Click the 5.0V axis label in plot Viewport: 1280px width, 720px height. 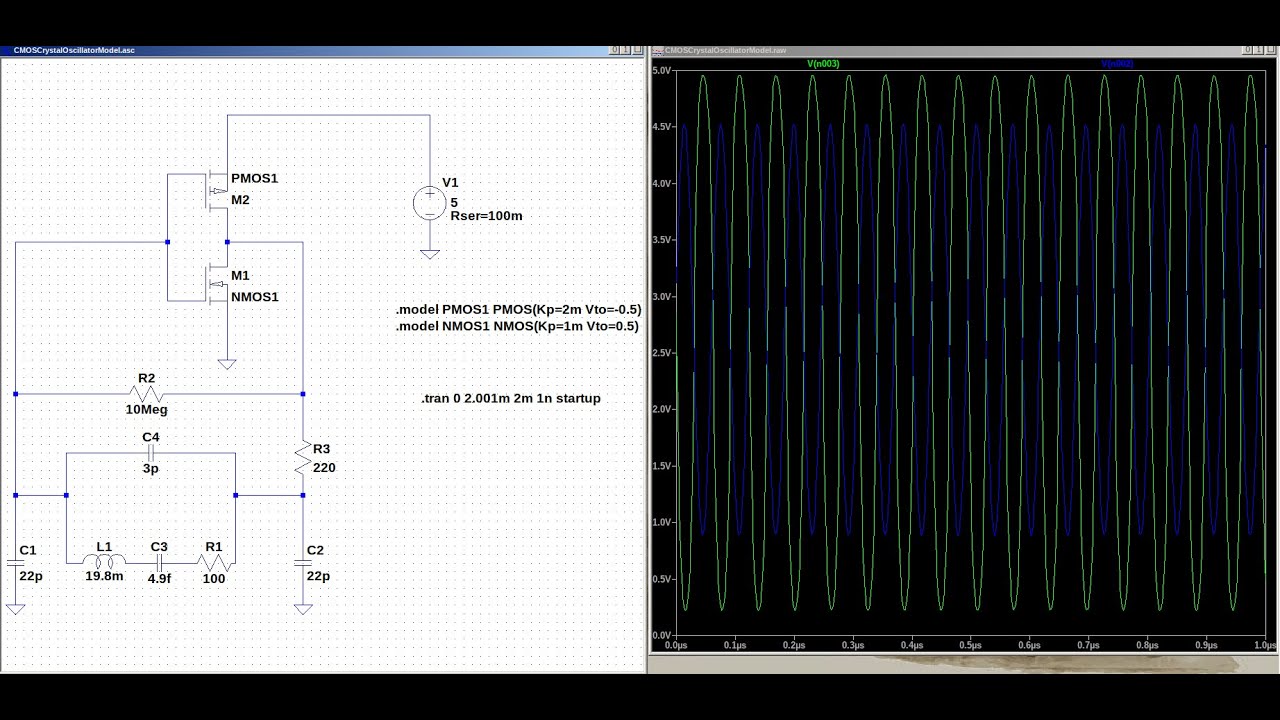661,71
